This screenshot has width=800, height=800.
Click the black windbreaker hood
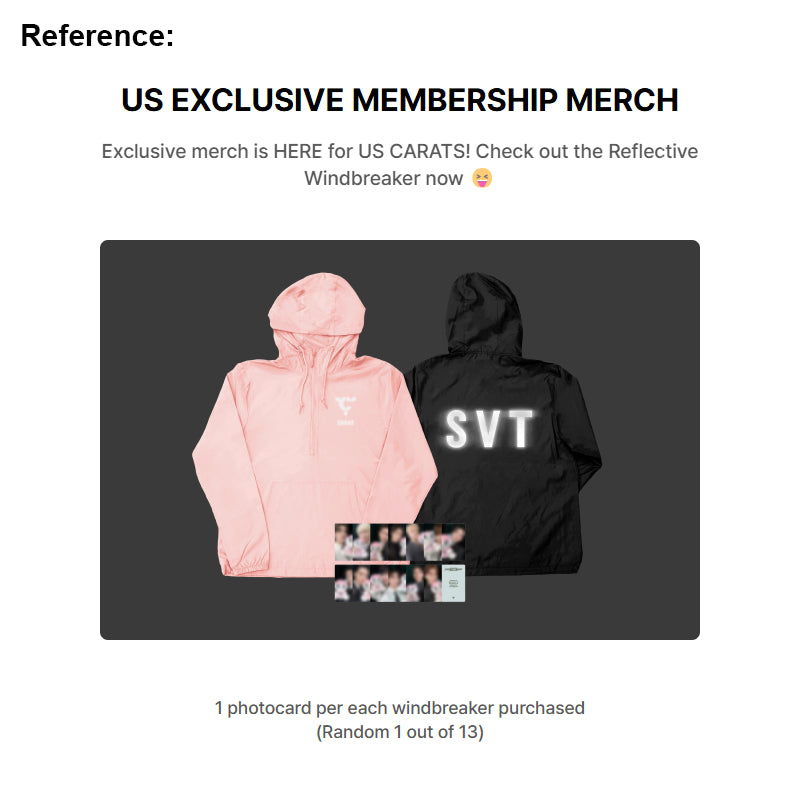point(484,311)
